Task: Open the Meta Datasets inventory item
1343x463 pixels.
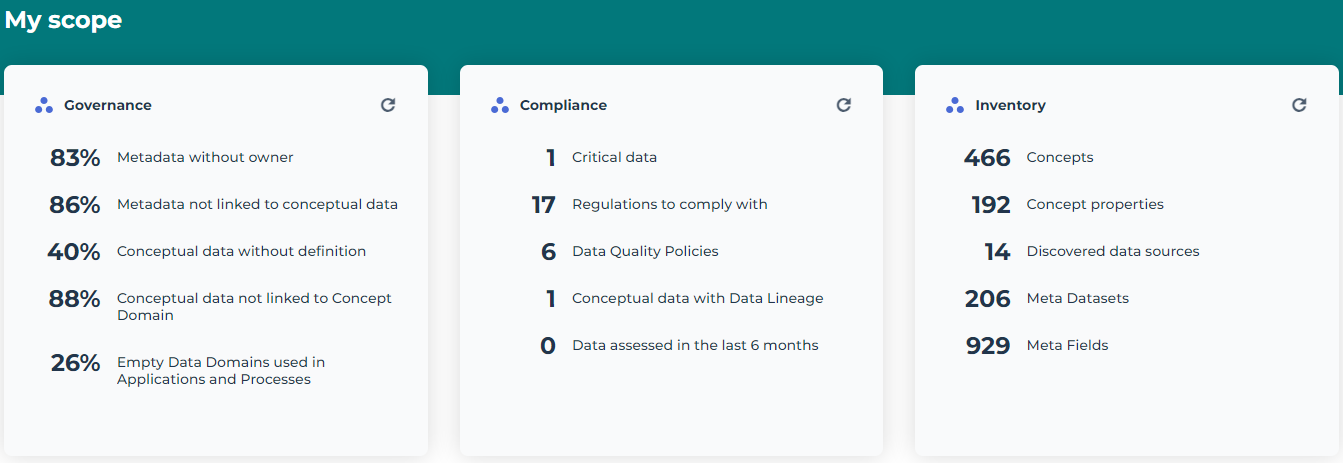Action: 1077,299
